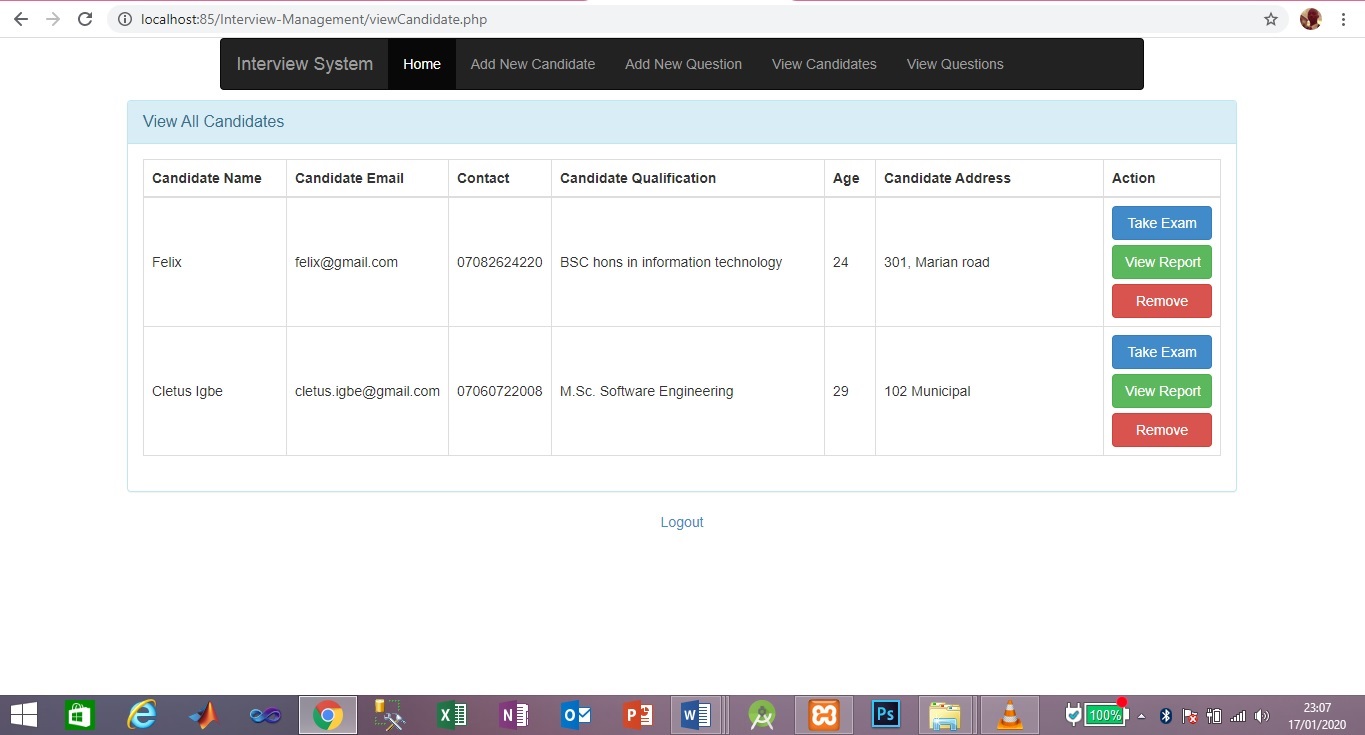Open the volume control from the tray
The width and height of the screenshot is (1365, 735).
(x=1260, y=715)
